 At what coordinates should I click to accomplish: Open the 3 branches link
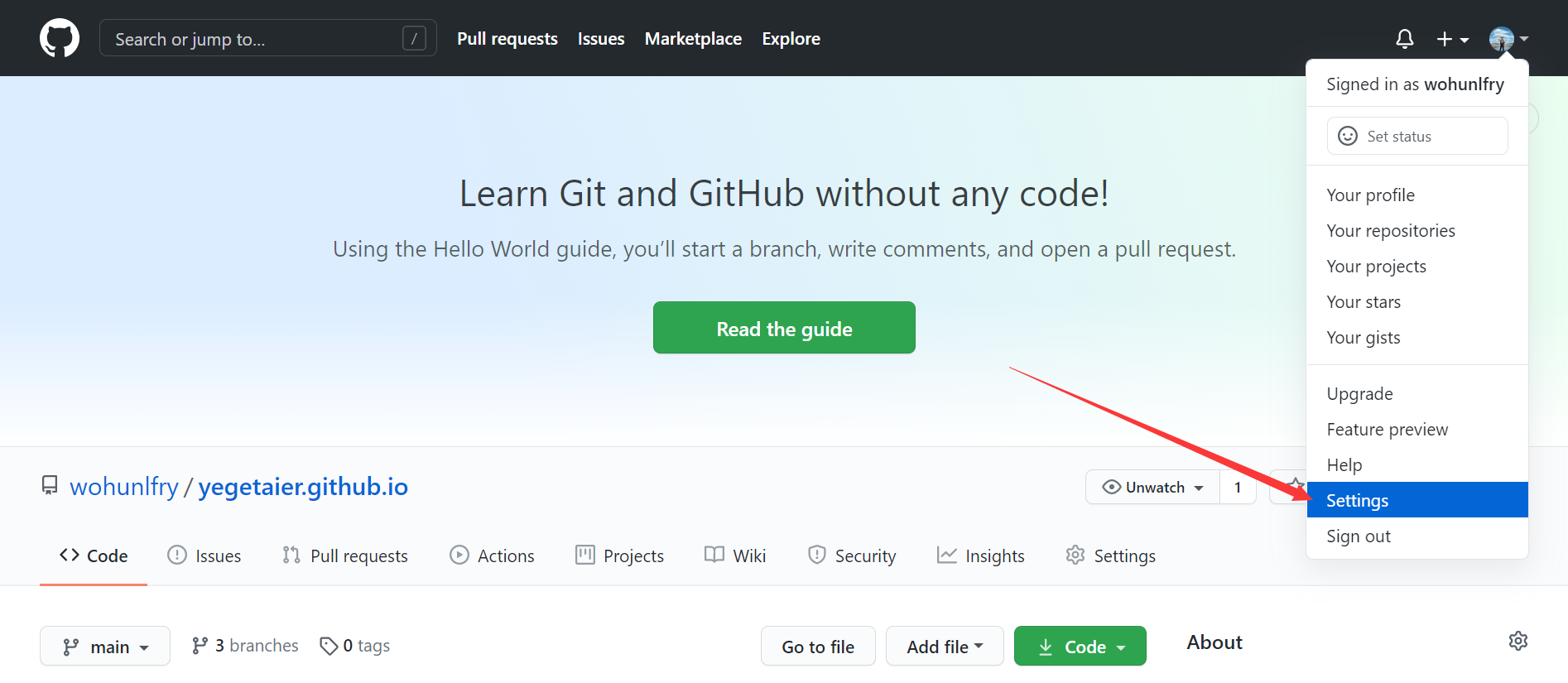[x=245, y=646]
